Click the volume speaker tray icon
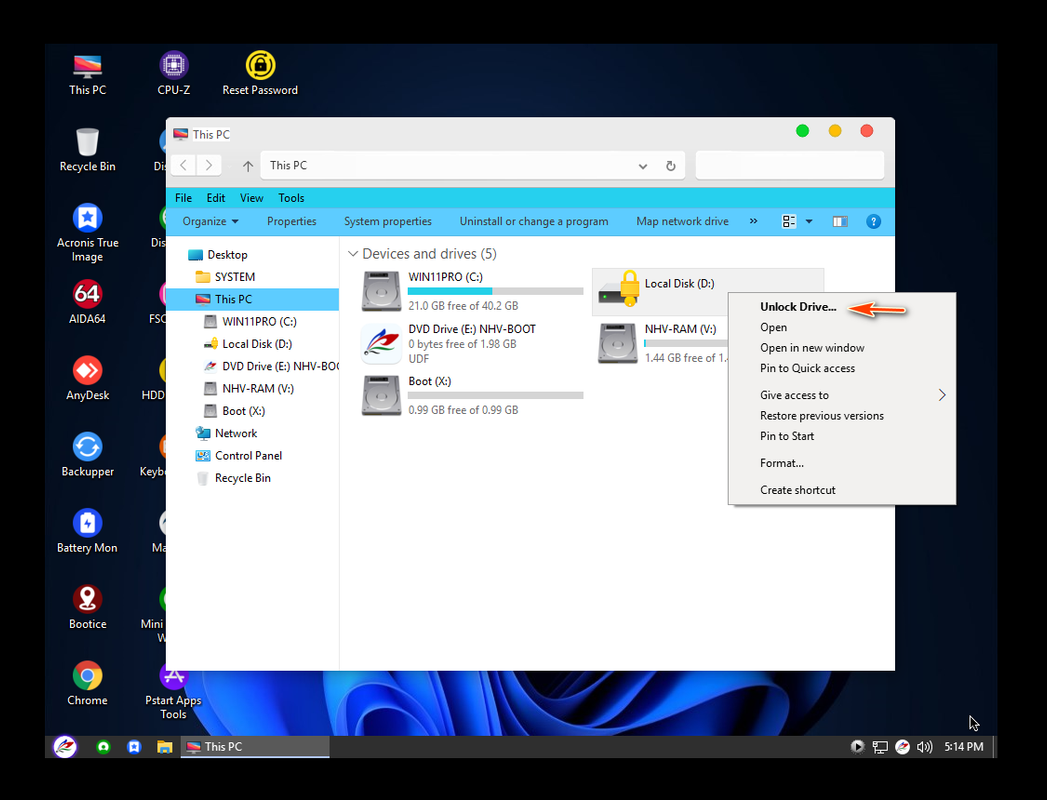Screen dimensions: 1047x800 click(924, 747)
